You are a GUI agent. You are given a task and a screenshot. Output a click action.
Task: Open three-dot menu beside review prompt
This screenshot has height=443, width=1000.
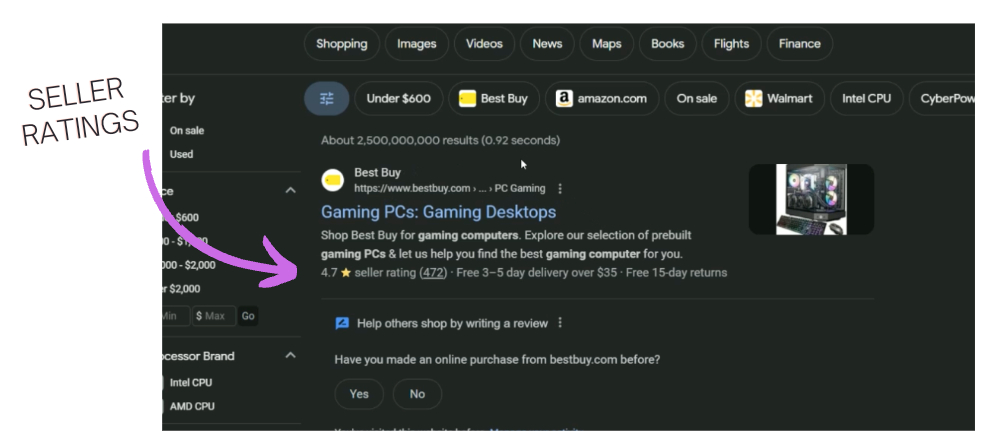point(560,323)
